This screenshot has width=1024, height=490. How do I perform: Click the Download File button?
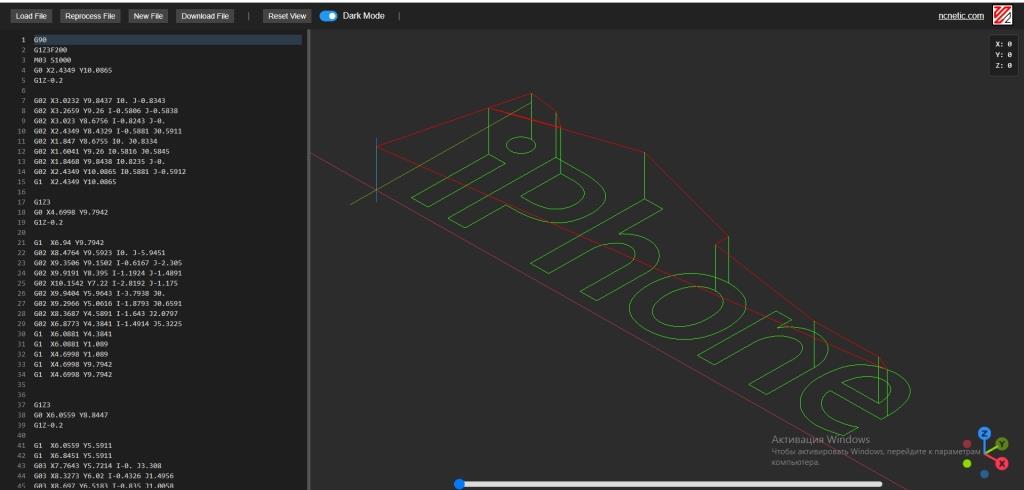[205, 16]
